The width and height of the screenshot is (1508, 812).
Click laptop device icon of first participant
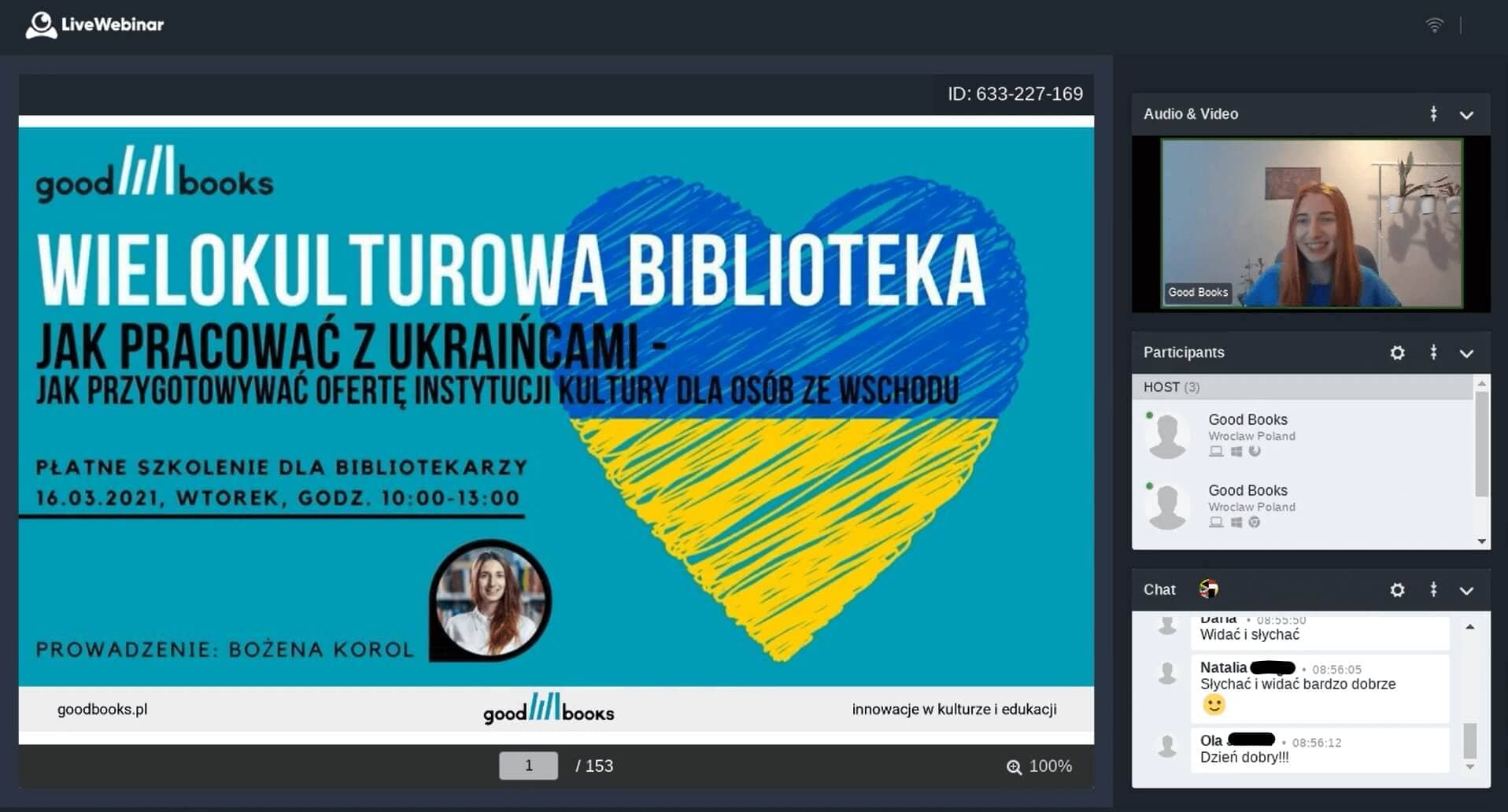(1216, 452)
